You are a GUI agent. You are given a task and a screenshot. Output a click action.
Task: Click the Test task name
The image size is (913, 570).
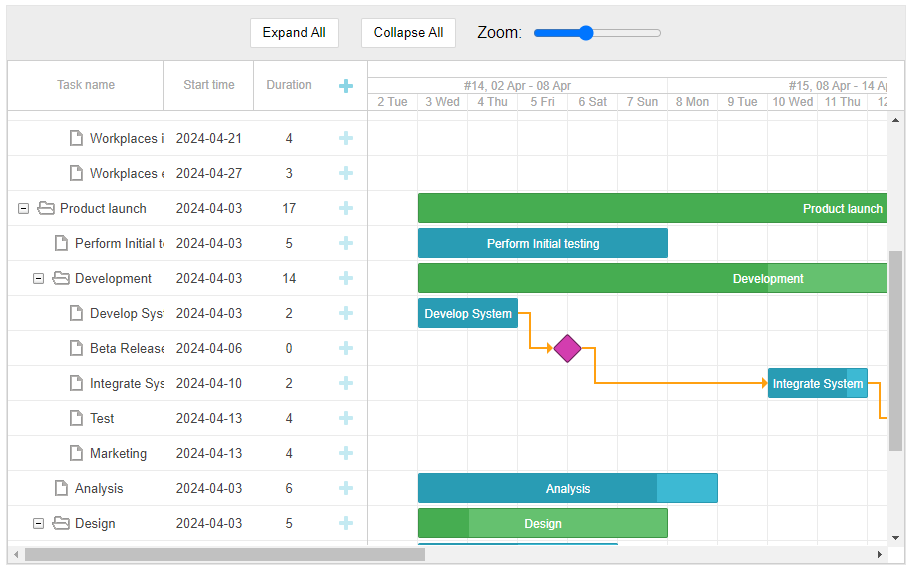tap(102, 418)
